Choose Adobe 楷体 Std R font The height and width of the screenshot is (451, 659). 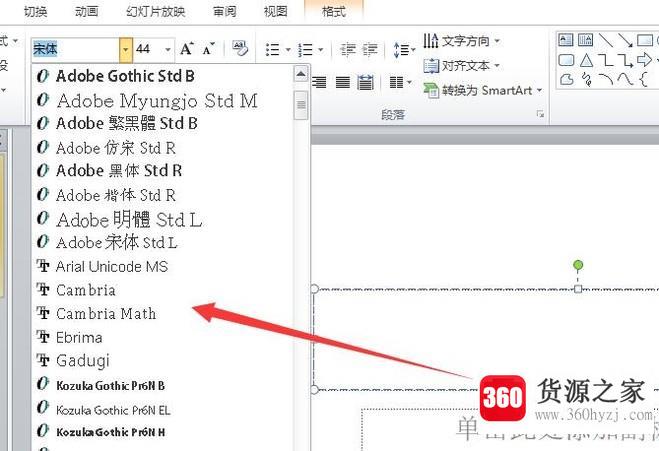point(162,195)
